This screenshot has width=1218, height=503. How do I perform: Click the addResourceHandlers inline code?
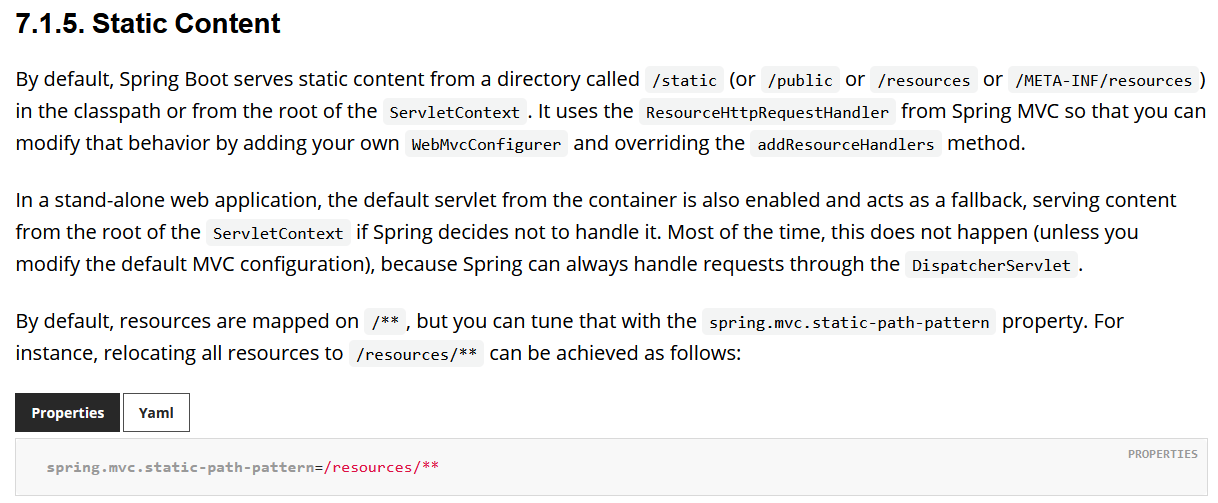(x=846, y=144)
